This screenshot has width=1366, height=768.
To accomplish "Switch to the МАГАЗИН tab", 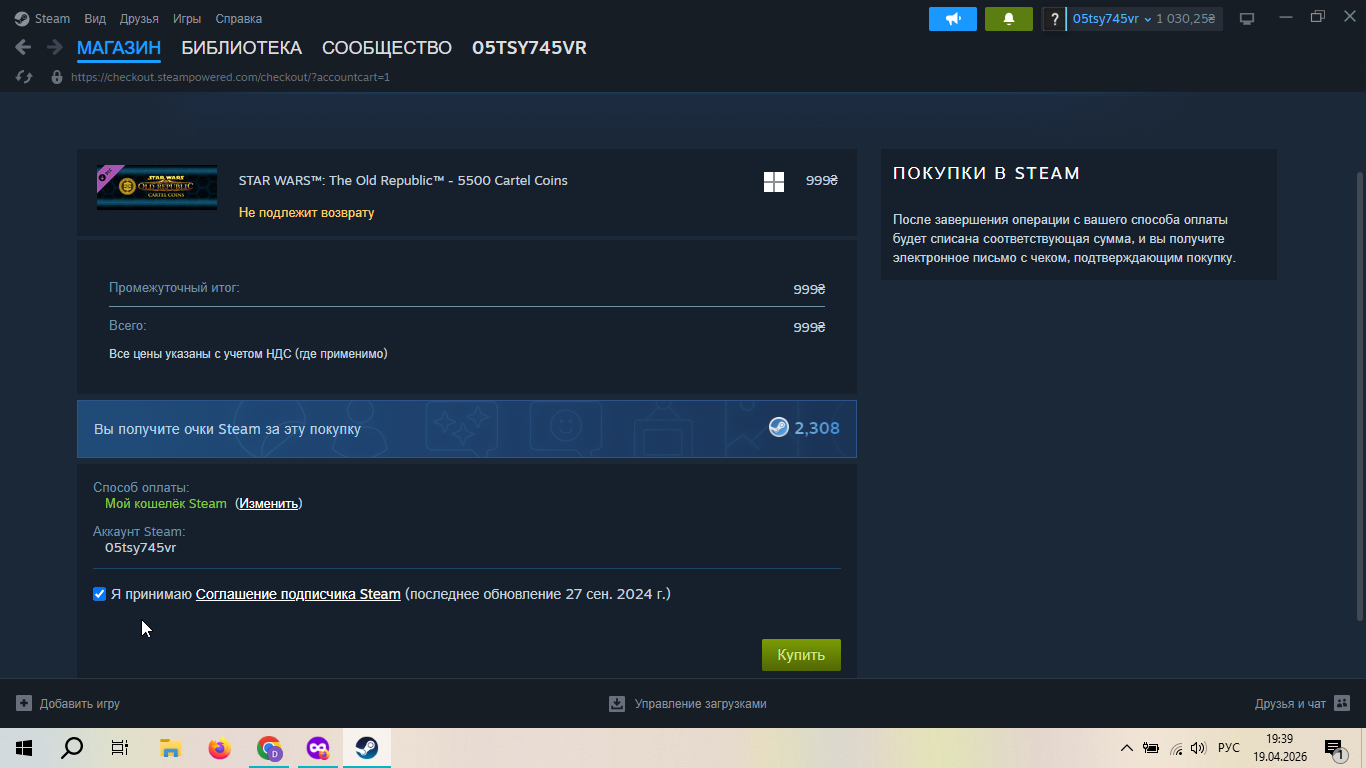I will point(119,48).
